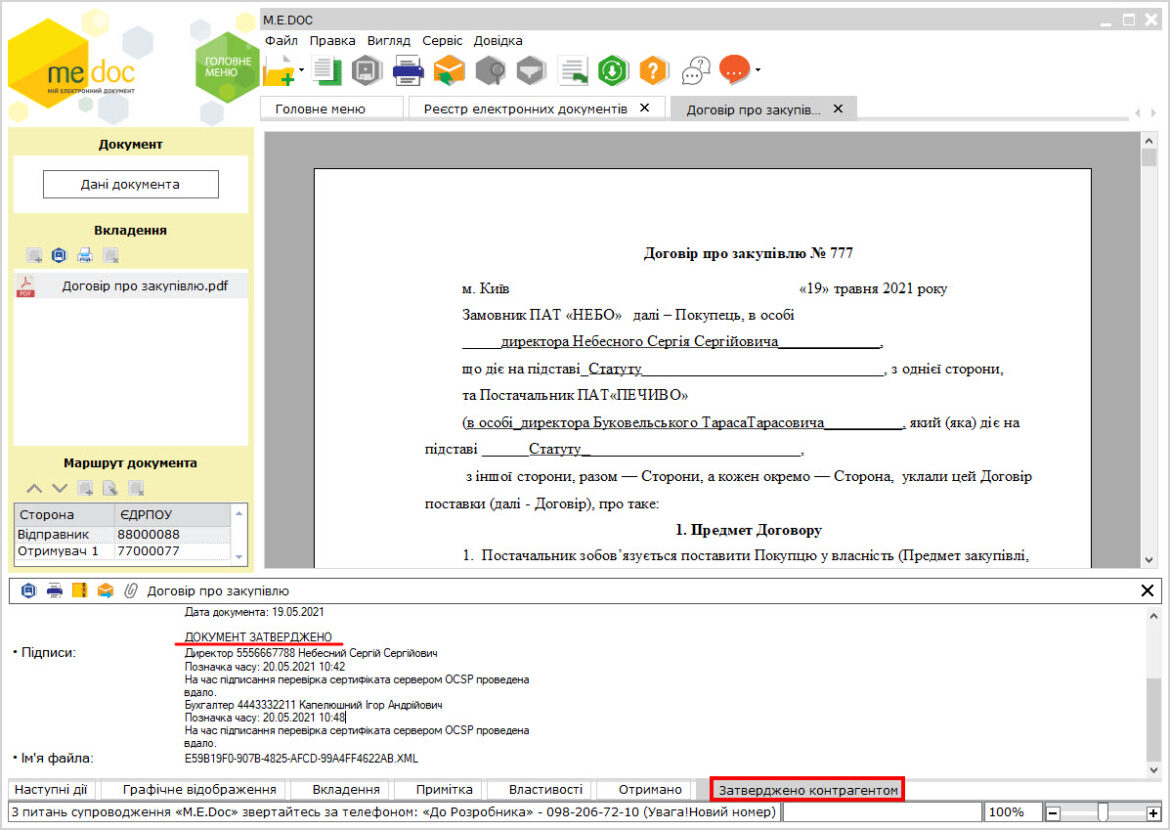1170x830 pixels.
Task: Open the Затверджено контрагентом tab
Action: [x=807, y=790]
